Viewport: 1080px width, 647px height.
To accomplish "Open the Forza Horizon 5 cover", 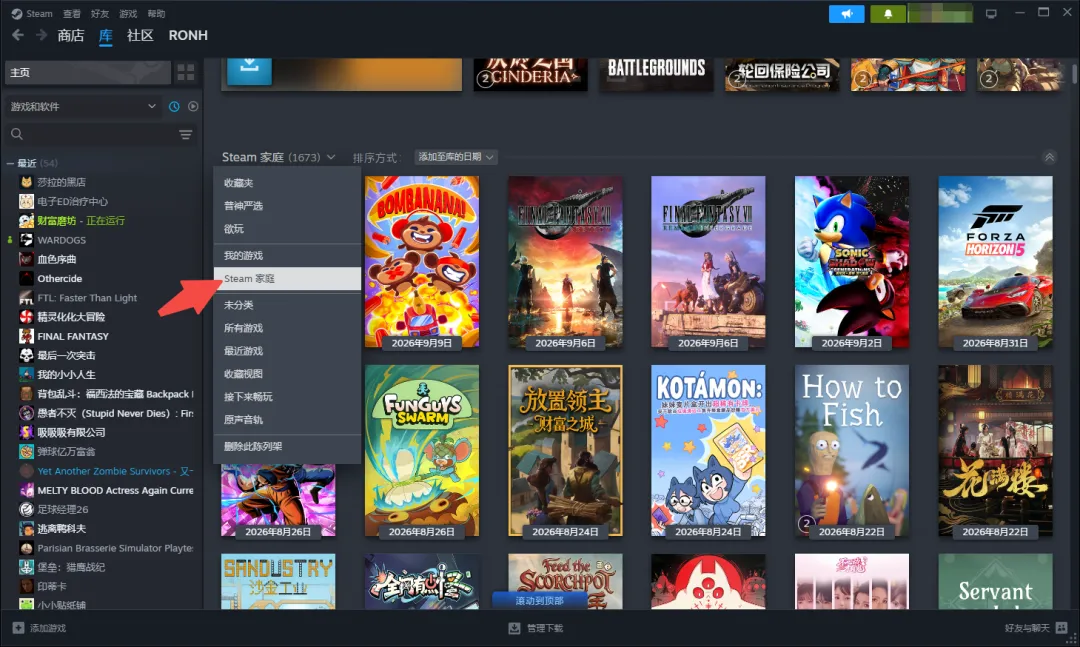I will 995,262.
